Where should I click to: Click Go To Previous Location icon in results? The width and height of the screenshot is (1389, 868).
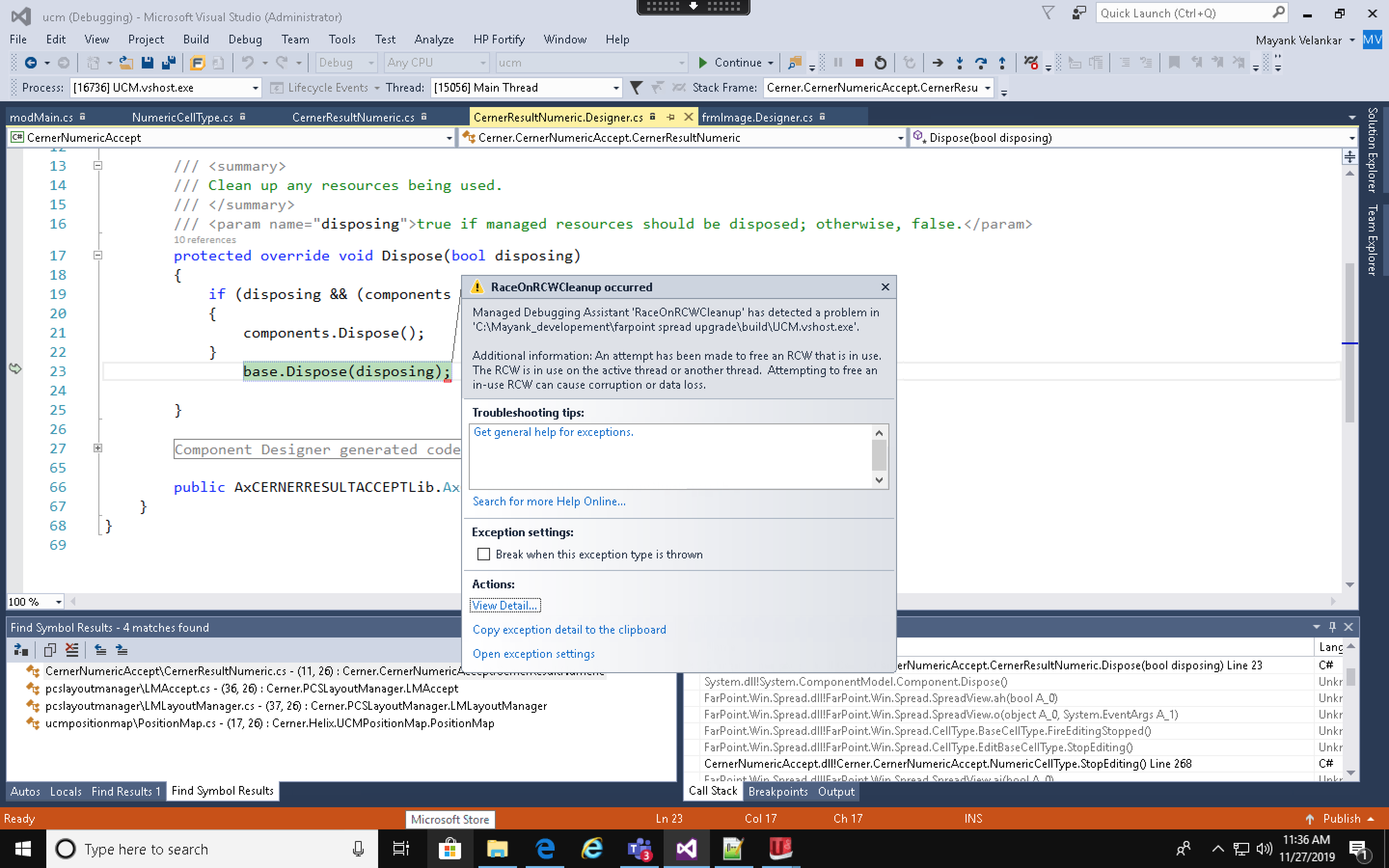[x=100, y=649]
